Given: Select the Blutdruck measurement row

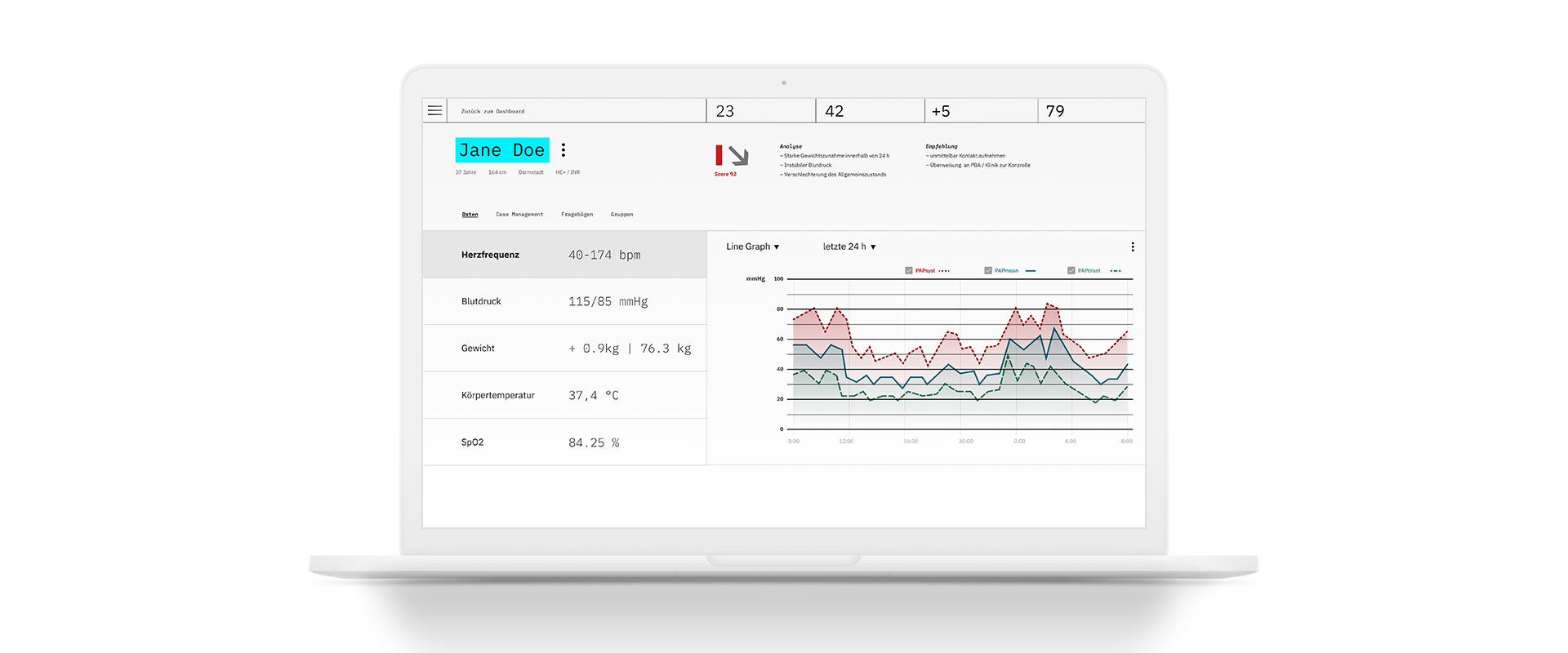Looking at the screenshot, I should (x=564, y=301).
